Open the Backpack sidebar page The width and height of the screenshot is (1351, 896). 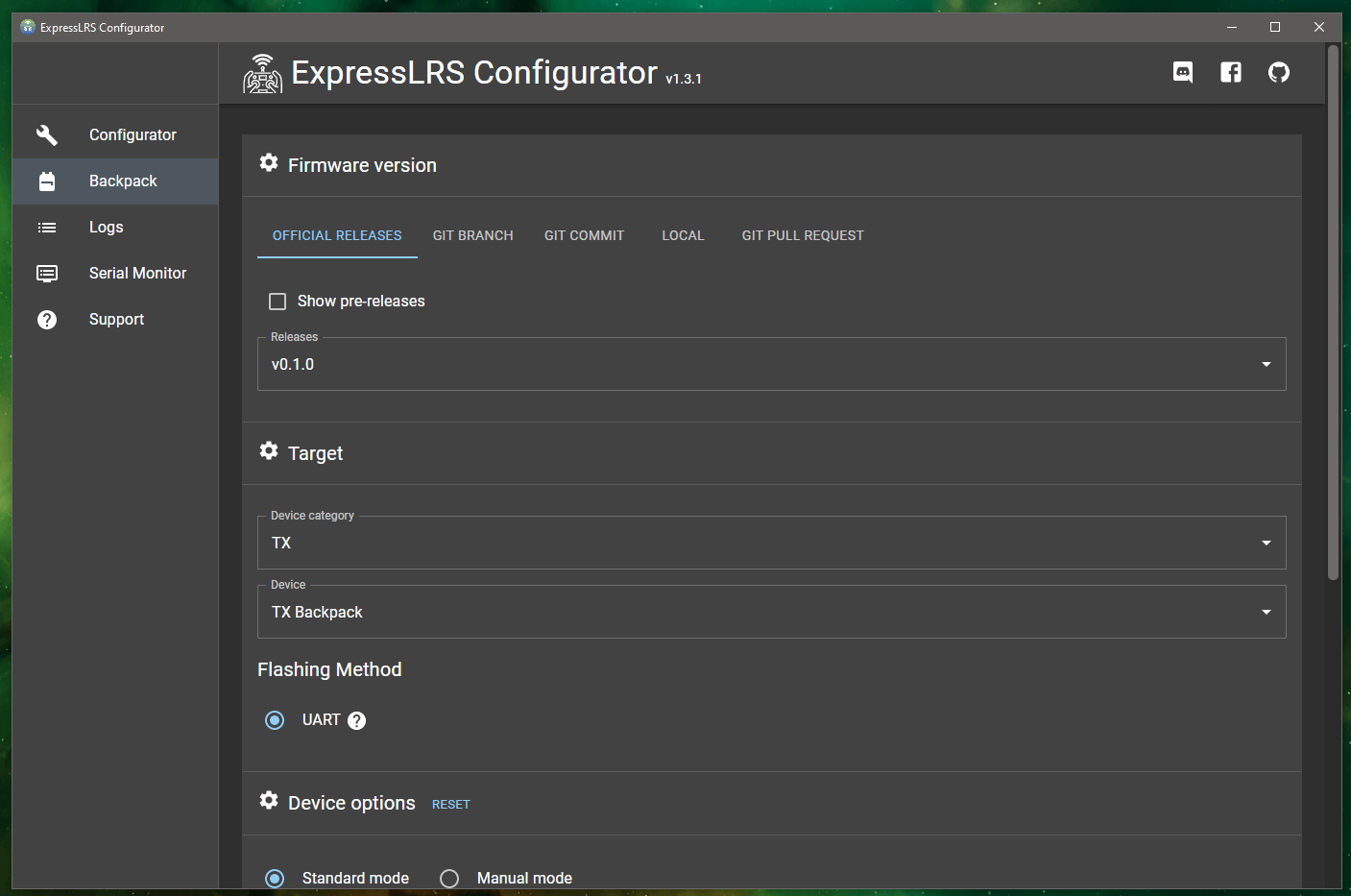[x=115, y=182]
